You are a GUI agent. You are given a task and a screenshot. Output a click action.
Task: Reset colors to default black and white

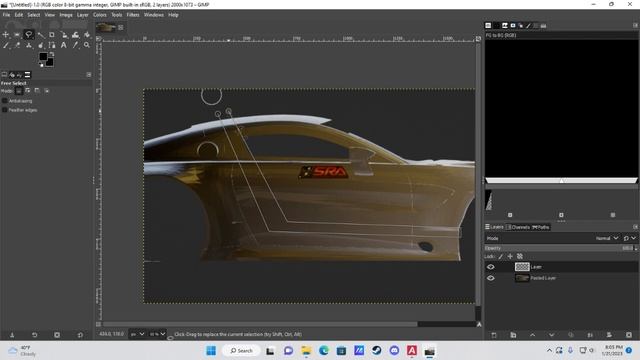point(41,64)
